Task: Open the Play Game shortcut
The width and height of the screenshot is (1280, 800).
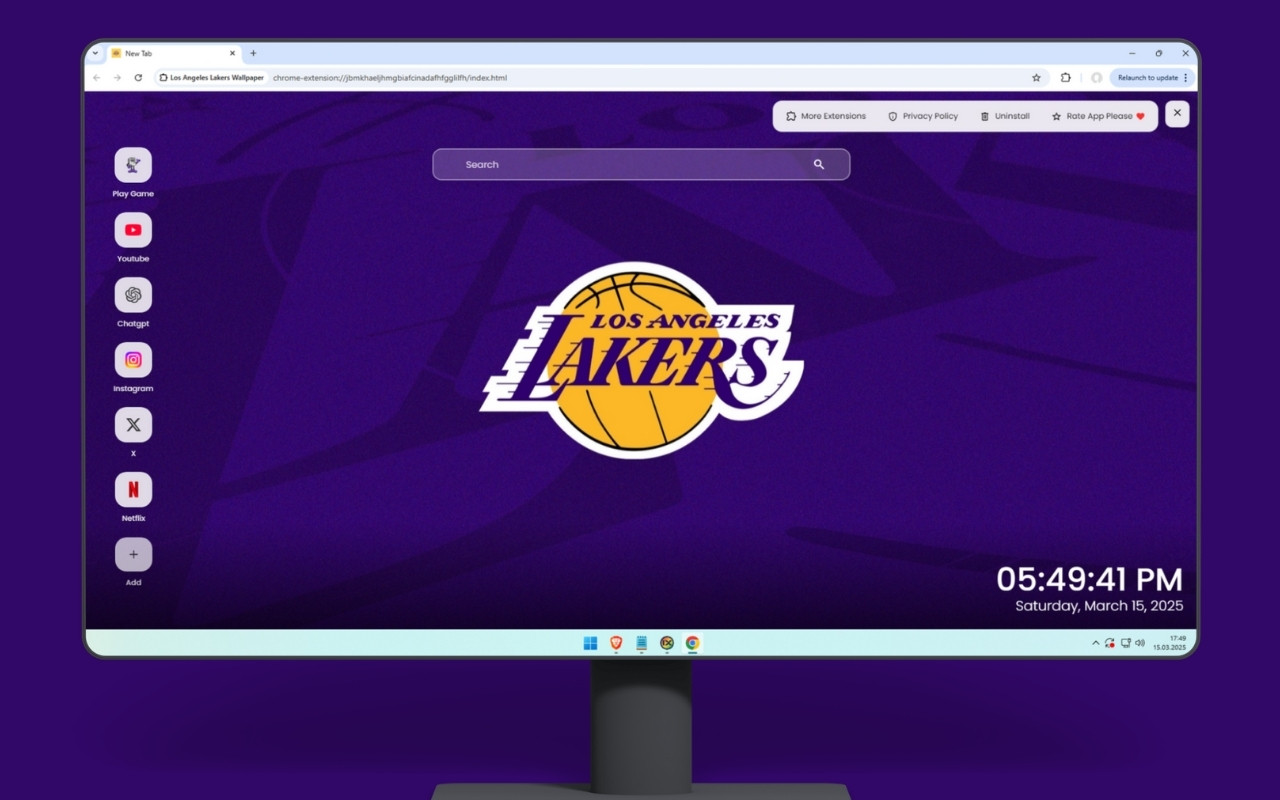Action: point(133,165)
